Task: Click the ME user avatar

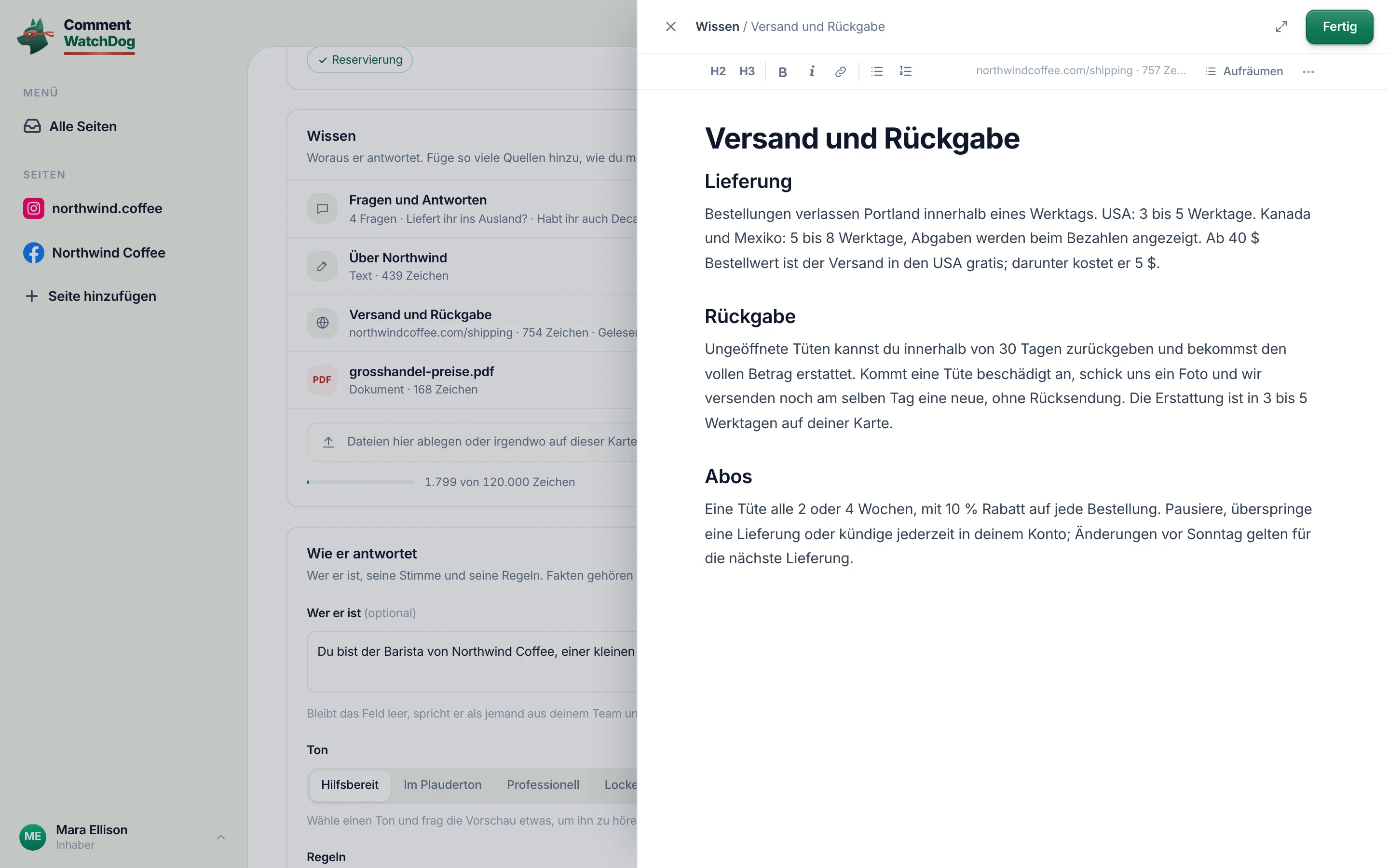Action: point(33,837)
